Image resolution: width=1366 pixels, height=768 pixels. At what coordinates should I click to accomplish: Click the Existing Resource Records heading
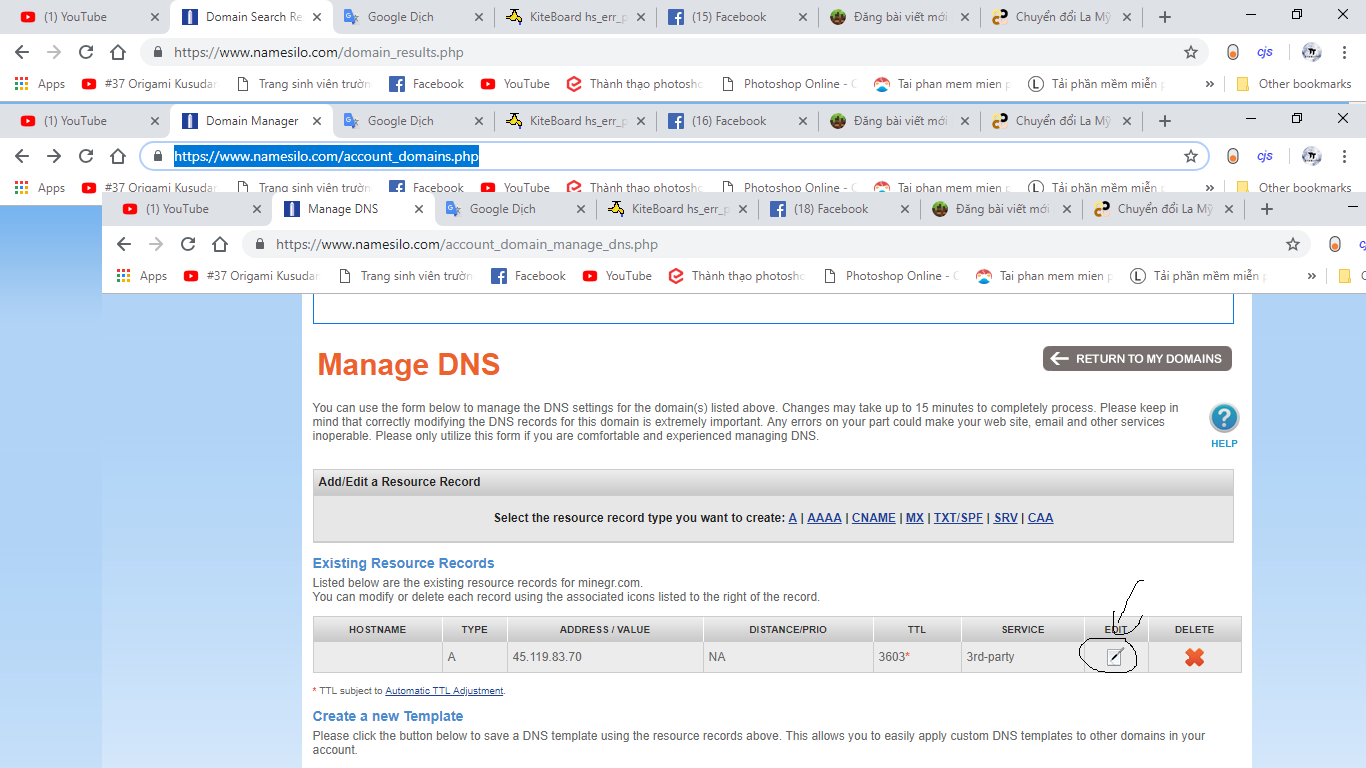(x=403, y=563)
